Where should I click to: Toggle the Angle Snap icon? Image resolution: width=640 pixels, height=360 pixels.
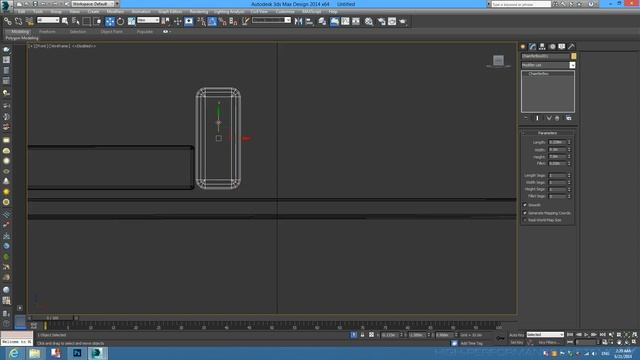[212, 21]
